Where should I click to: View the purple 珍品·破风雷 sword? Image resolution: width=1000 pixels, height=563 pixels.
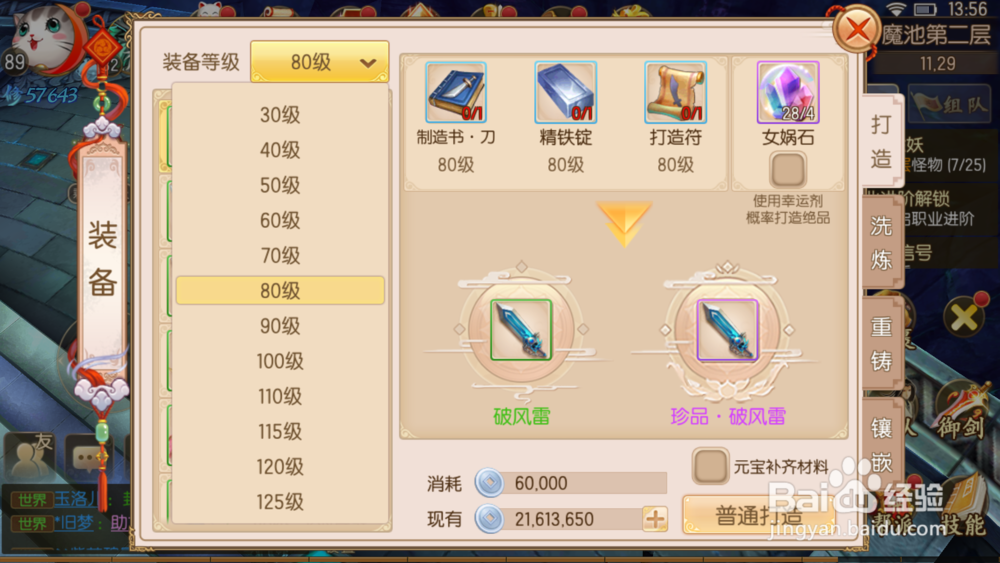pos(728,330)
